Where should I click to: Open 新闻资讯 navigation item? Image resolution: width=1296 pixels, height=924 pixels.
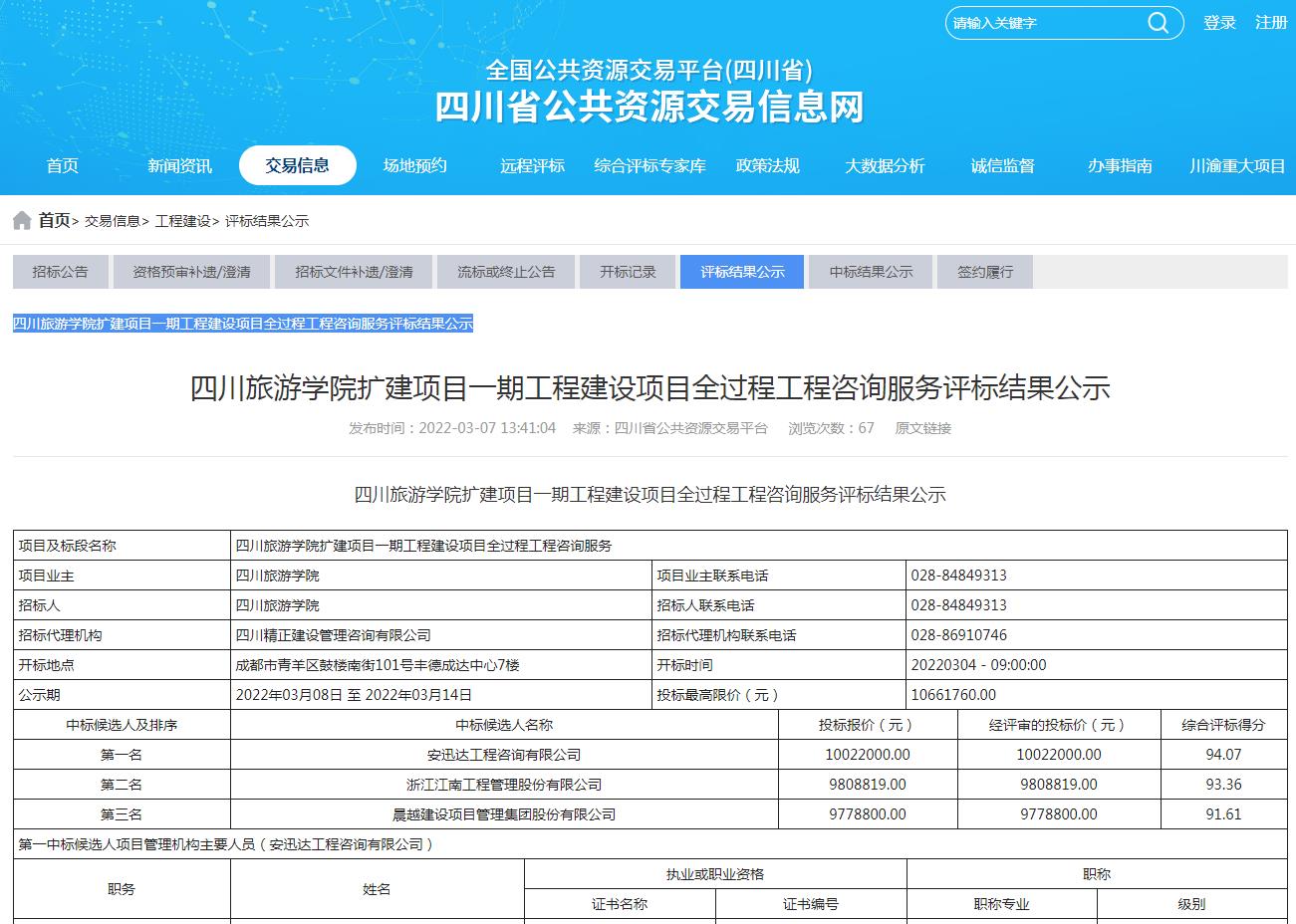pyautogui.click(x=180, y=165)
